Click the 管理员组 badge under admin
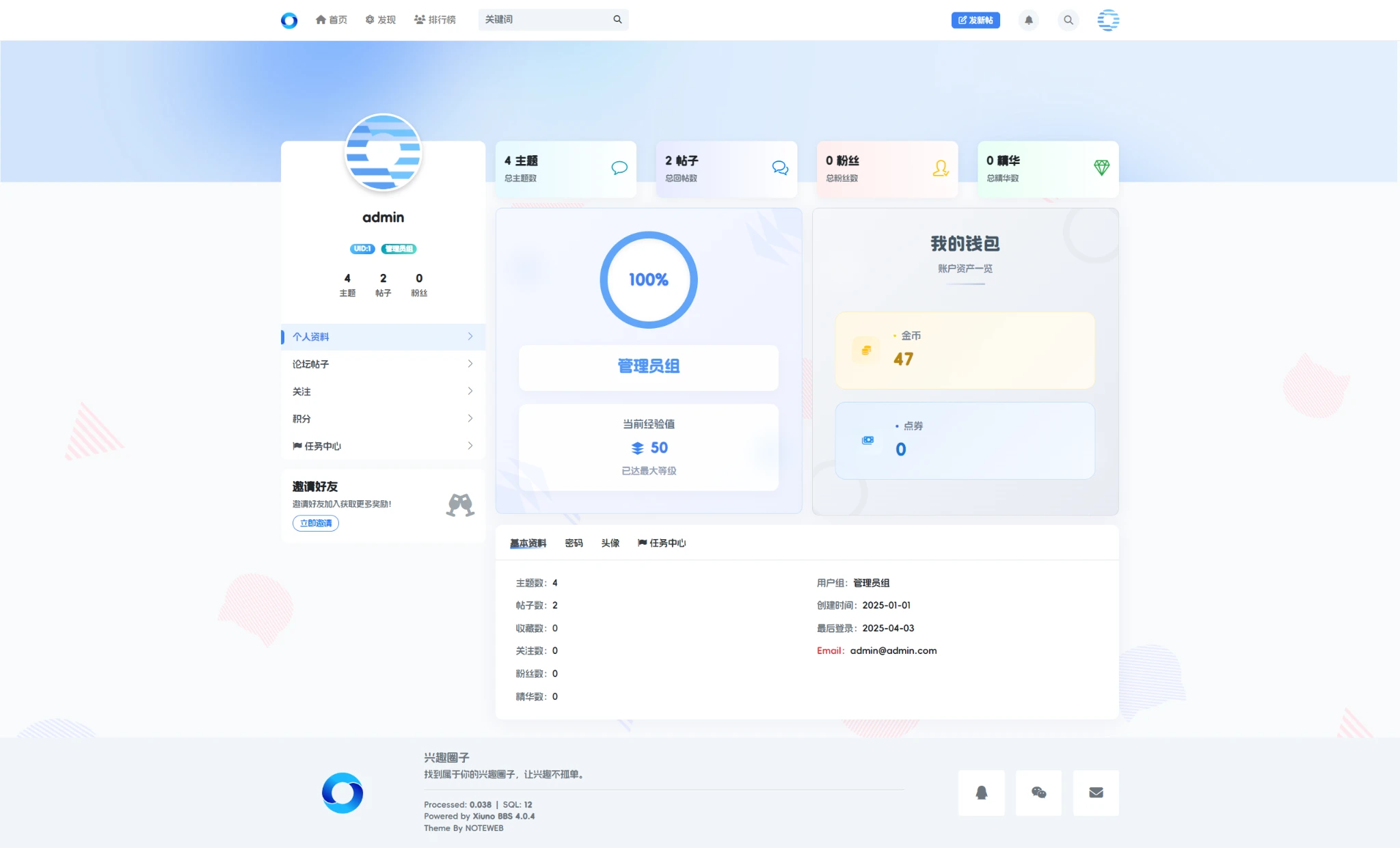This screenshot has width=1400, height=848. [399, 249]
